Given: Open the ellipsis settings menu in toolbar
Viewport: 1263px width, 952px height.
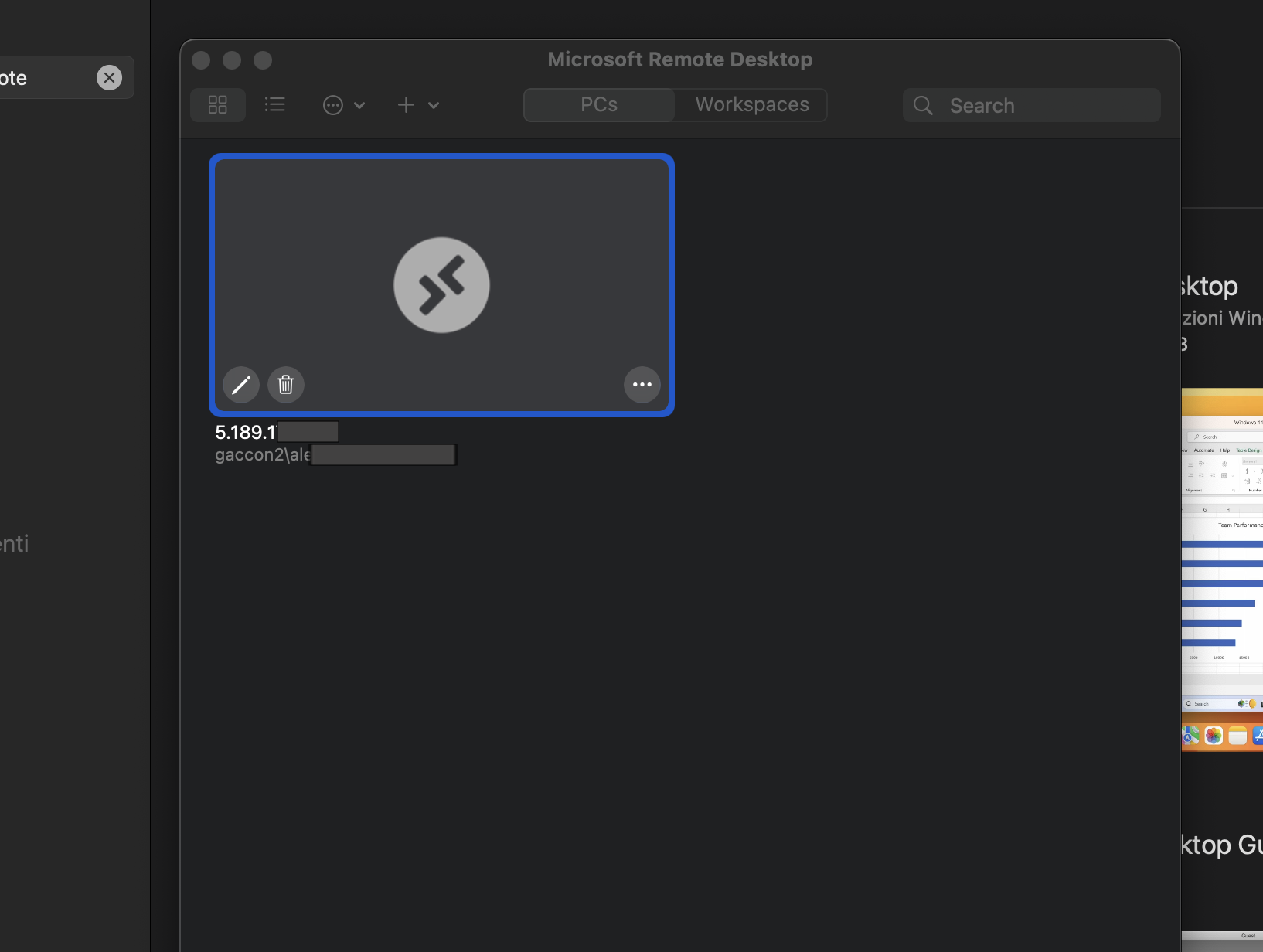Looking at the screenshot, I should (344, 105).
